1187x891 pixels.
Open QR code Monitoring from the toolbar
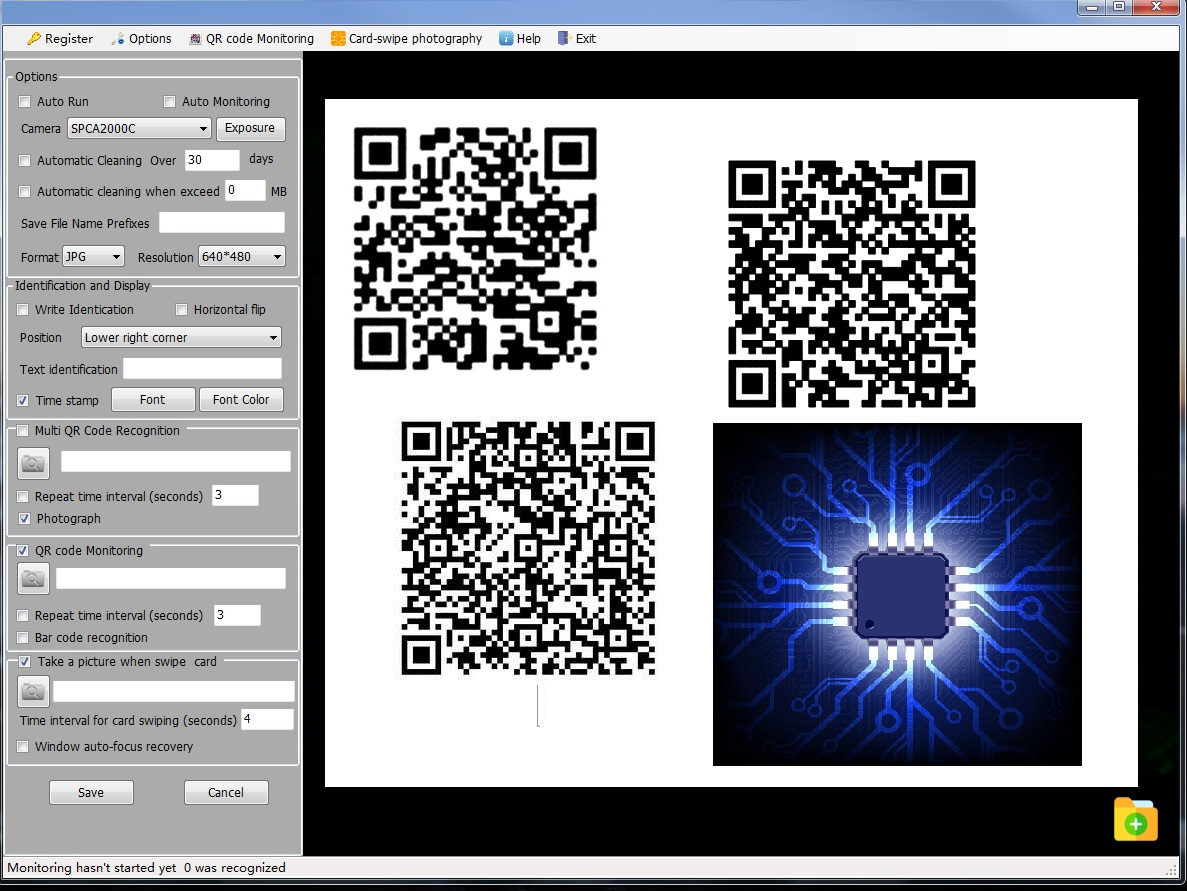pos(251,38)
